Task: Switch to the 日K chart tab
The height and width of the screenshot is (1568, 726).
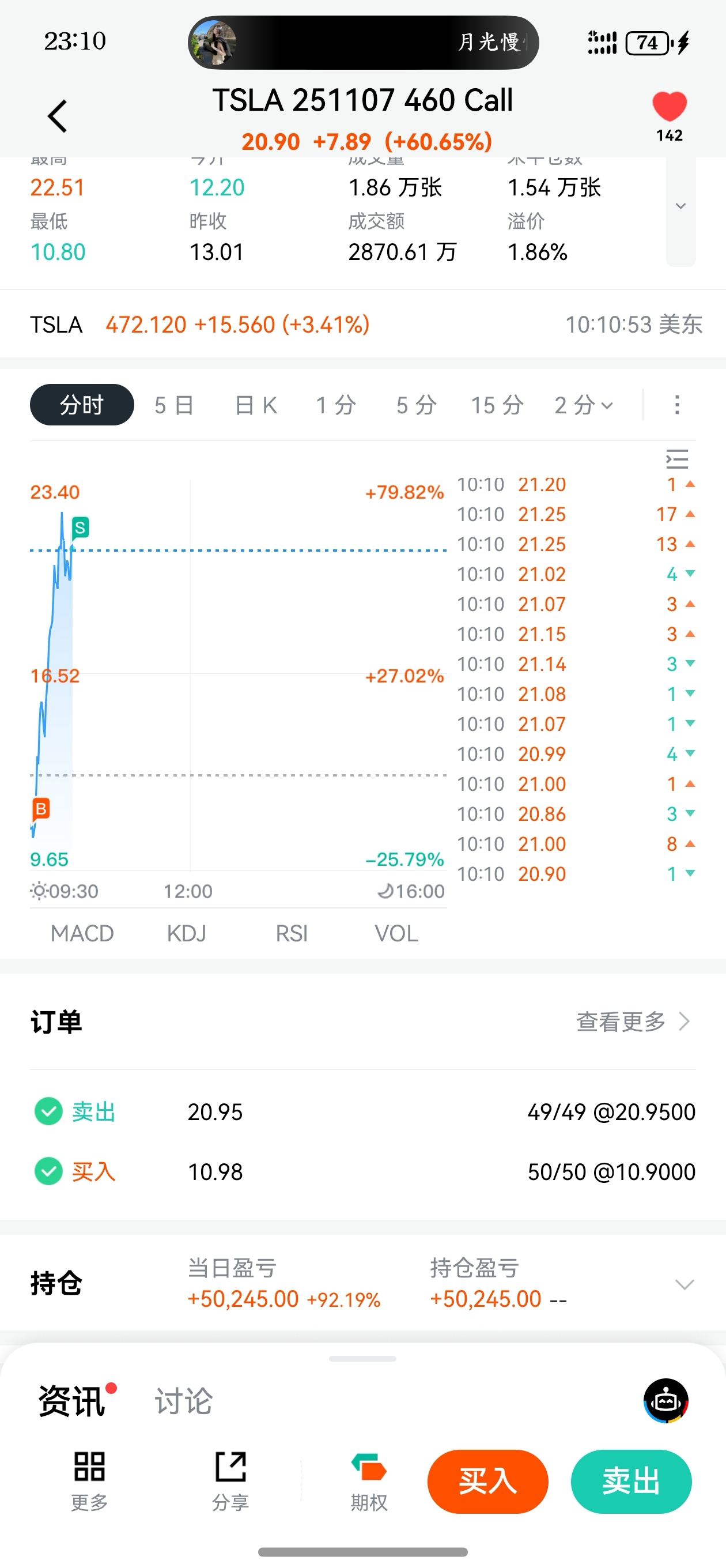Action: (256, 405)
